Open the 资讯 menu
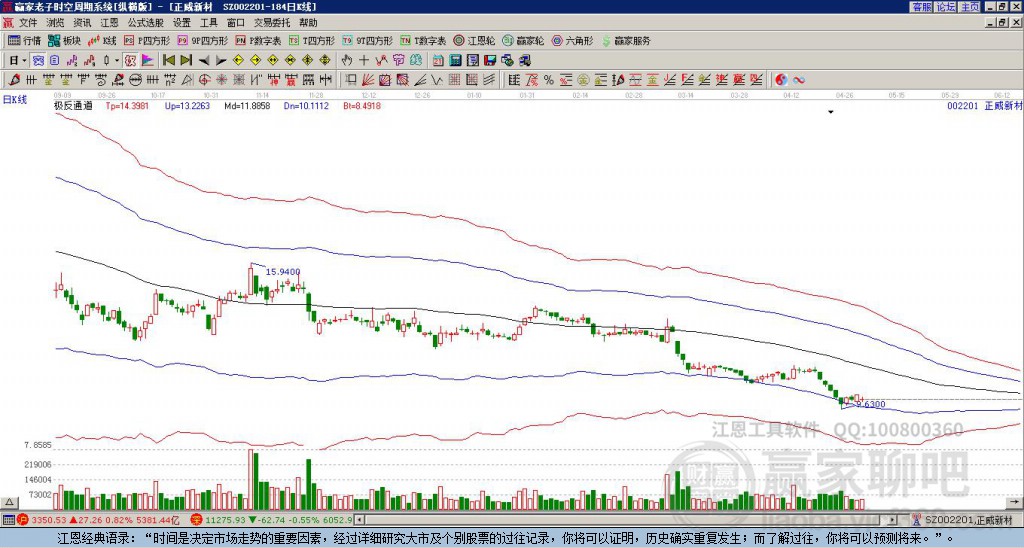 click(x=82, y=23)
